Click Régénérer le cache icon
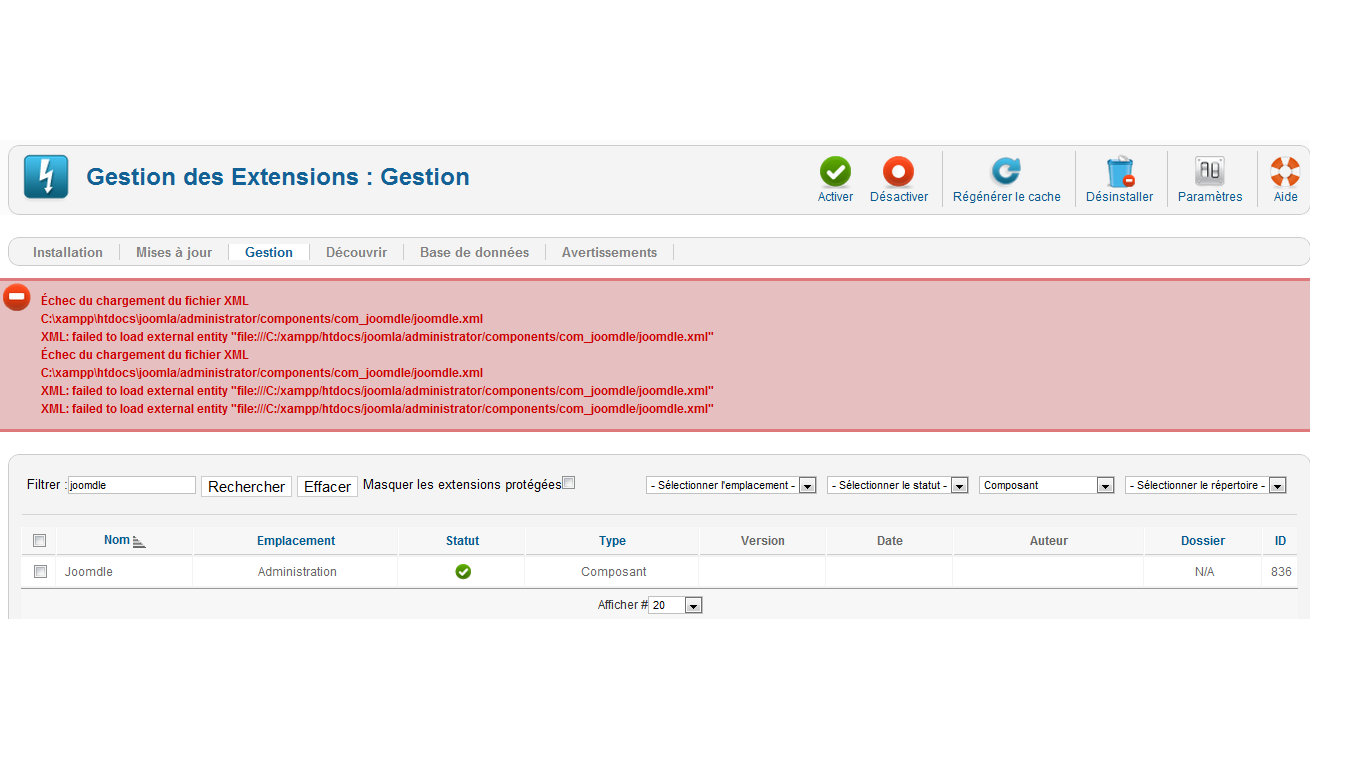This screenshot has width=1366, height=768. point(1006,172)
